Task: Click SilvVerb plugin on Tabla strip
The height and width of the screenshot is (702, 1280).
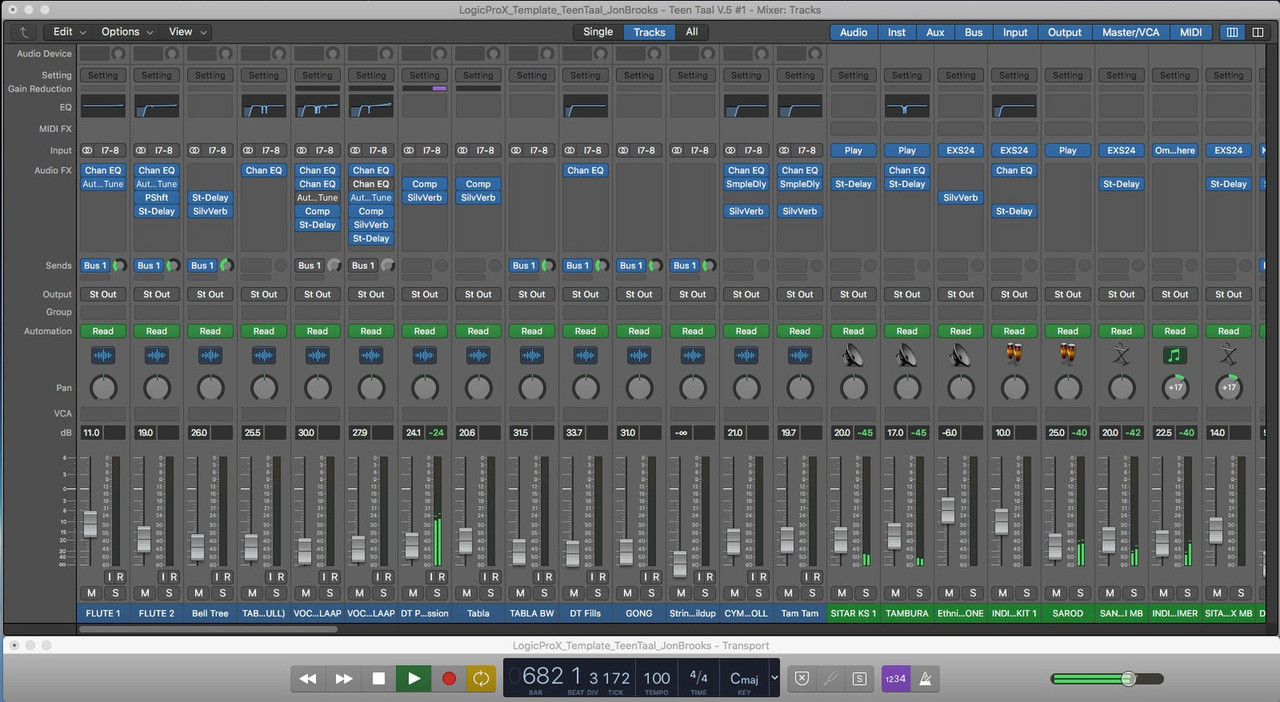Action: [x=478, y=198]
